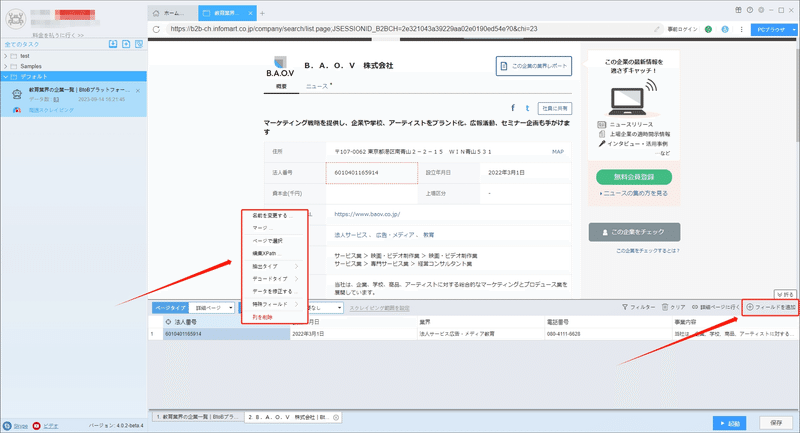Click the MAP link
Image resolution: width=800 pixels, height=433 pixels.
558,152
